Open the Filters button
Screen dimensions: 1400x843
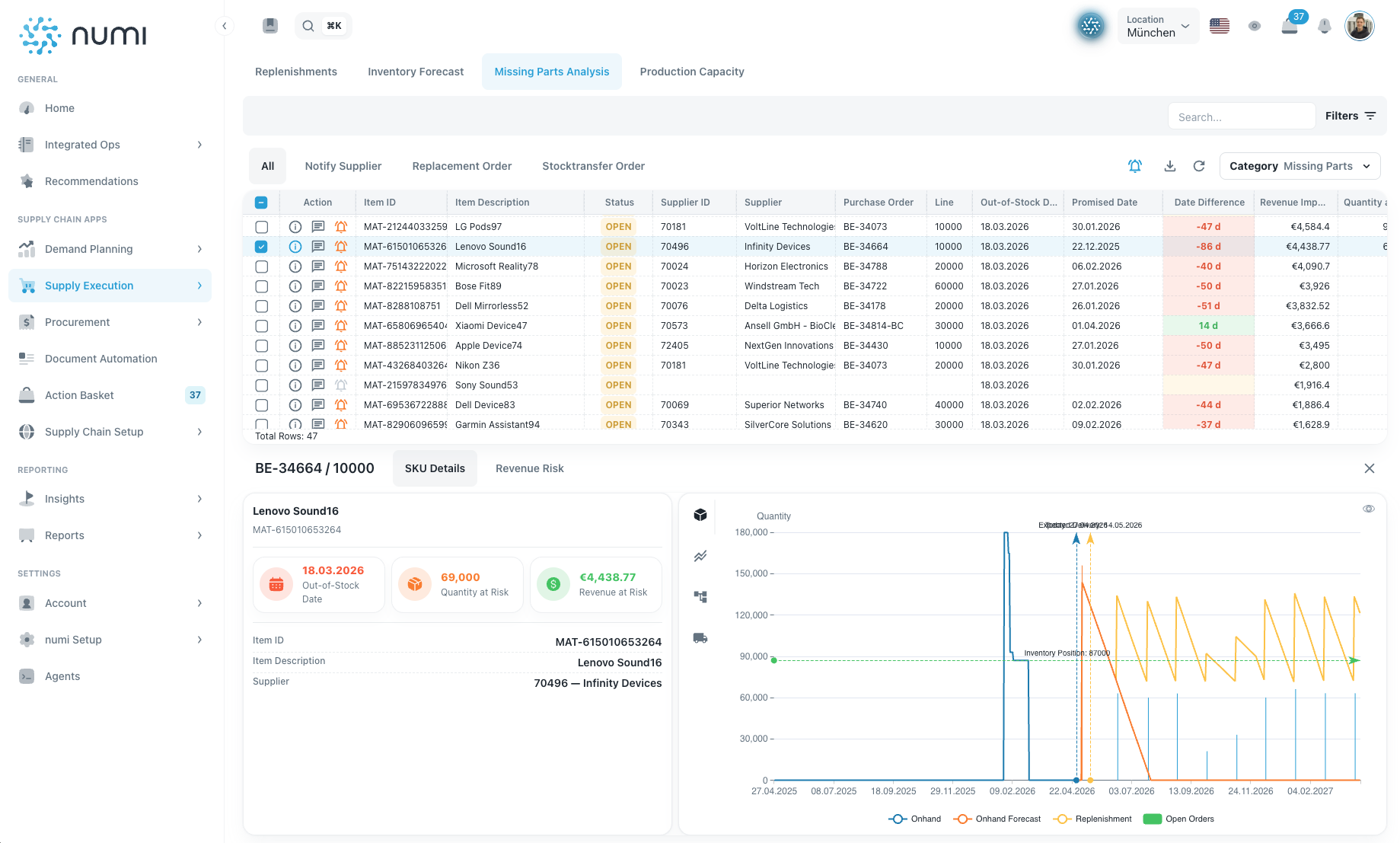[1351, 116]
